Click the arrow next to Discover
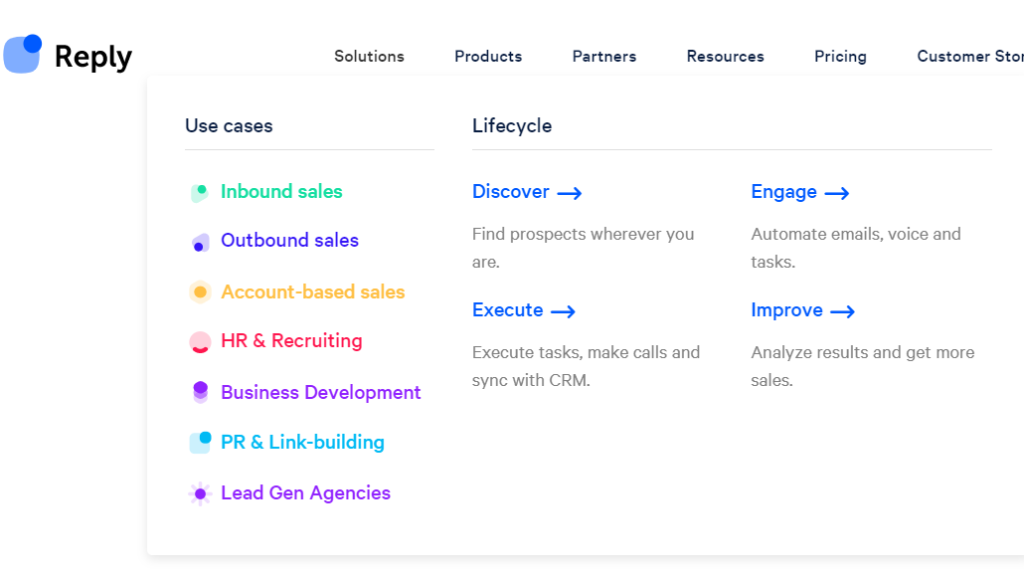Viewport: 1024px width, 579px height. point(569,193)
